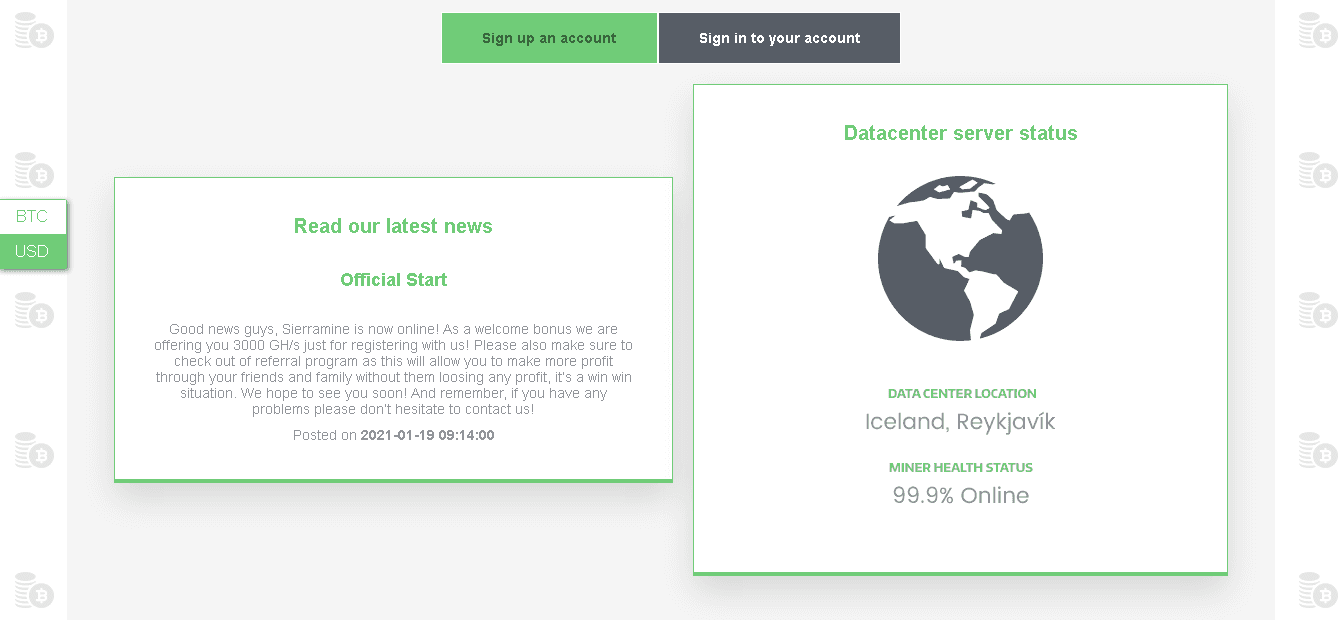
Task: Click the Bitcoin coins icon directly above BTC switch
Action: 33,171
